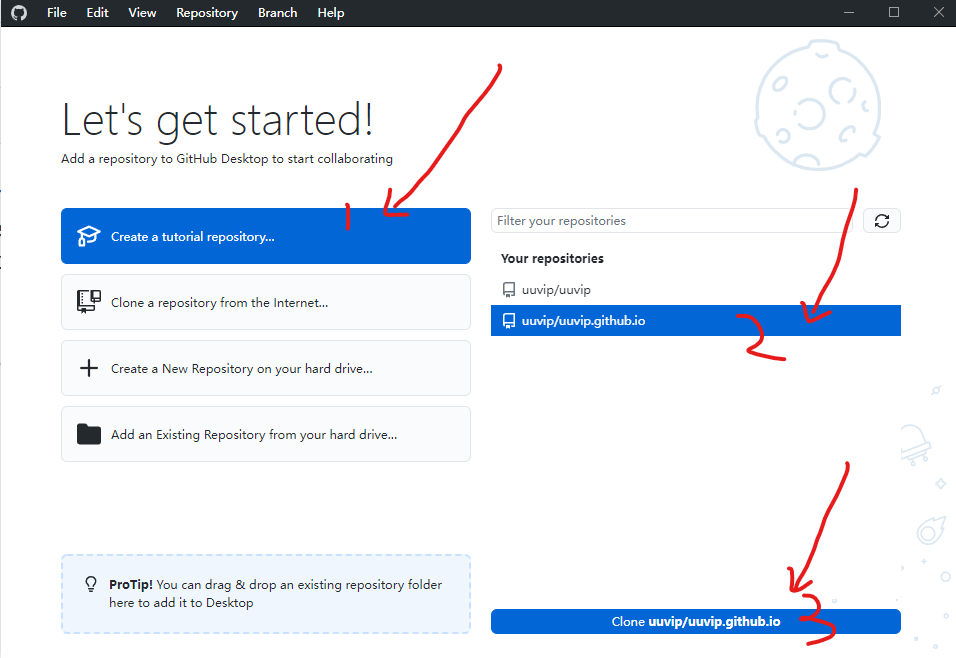This screenshot has width=956, height=658.
Task: Click Create a tutorial repository button
Action: 266,236
